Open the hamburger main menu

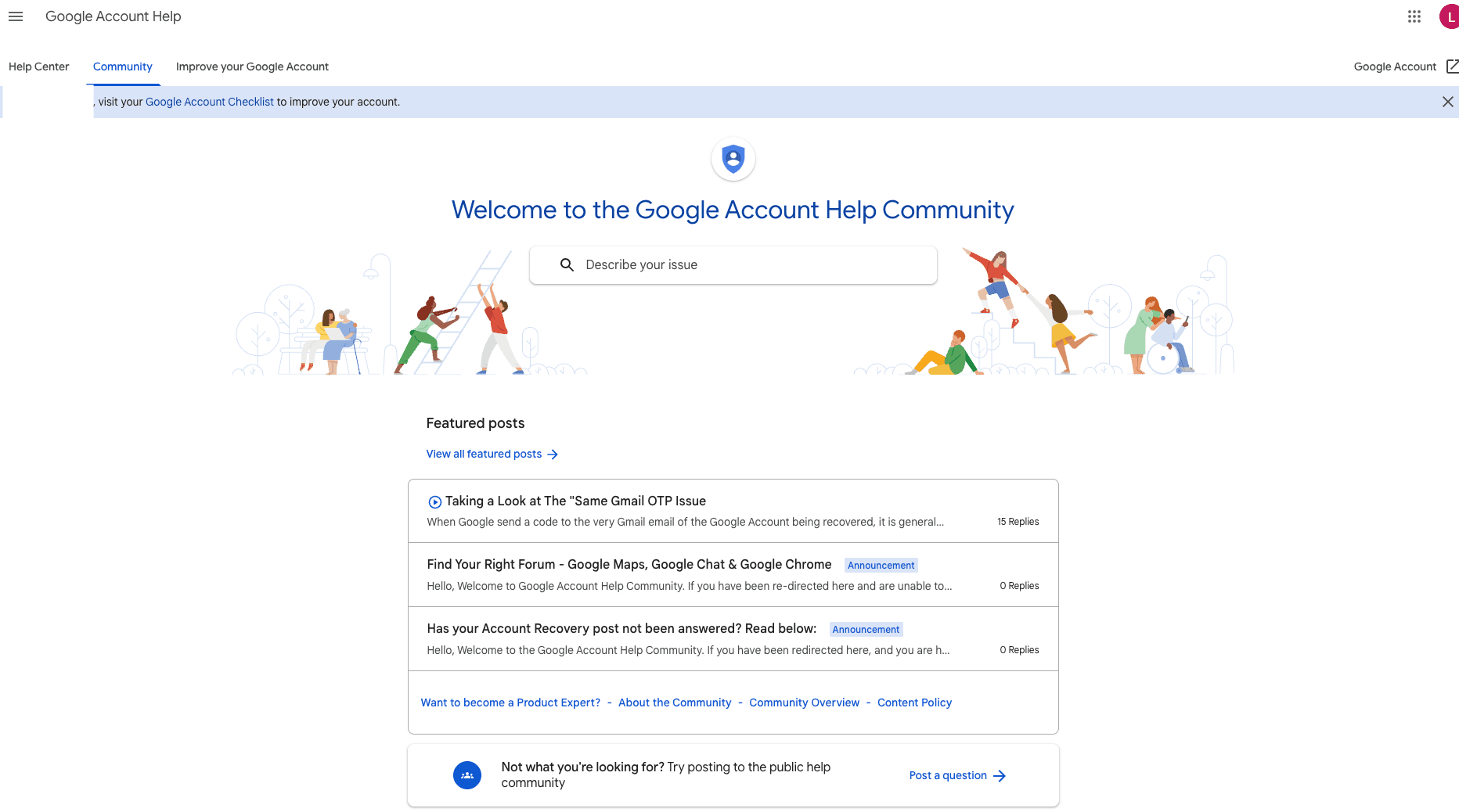(16, 16)
